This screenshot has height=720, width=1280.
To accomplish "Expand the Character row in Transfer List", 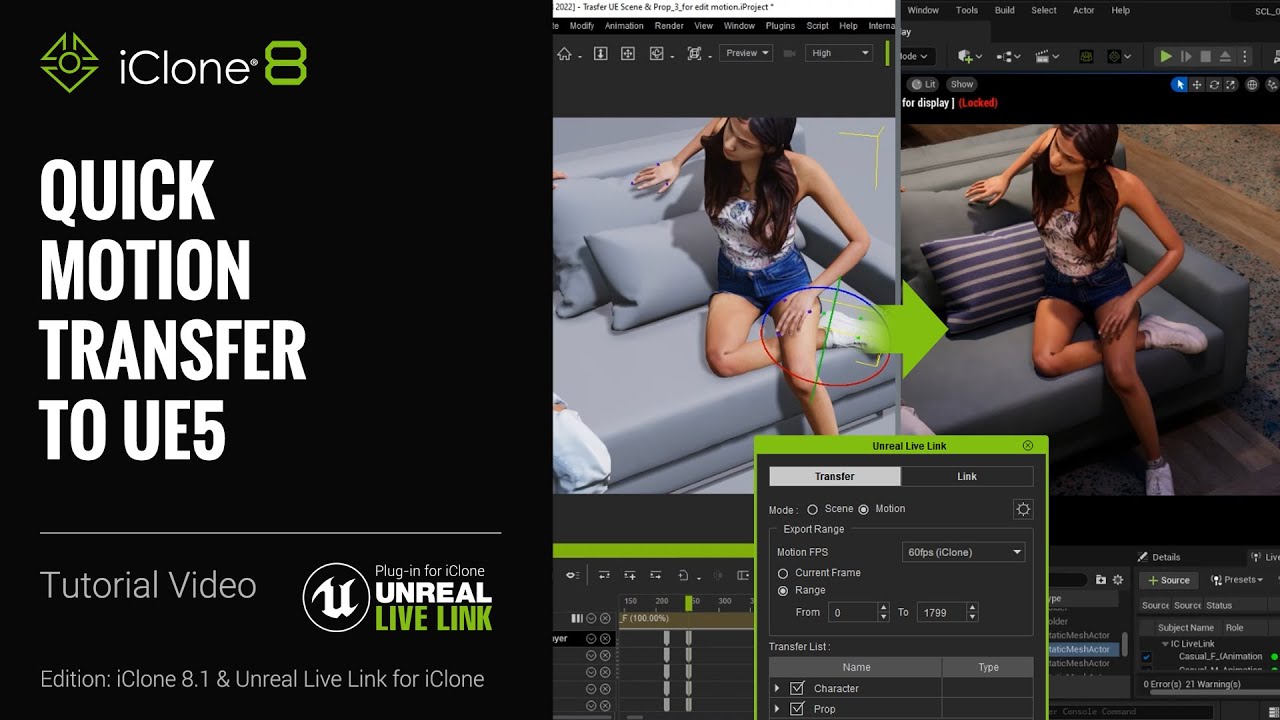I will click(x=777, y=688).
